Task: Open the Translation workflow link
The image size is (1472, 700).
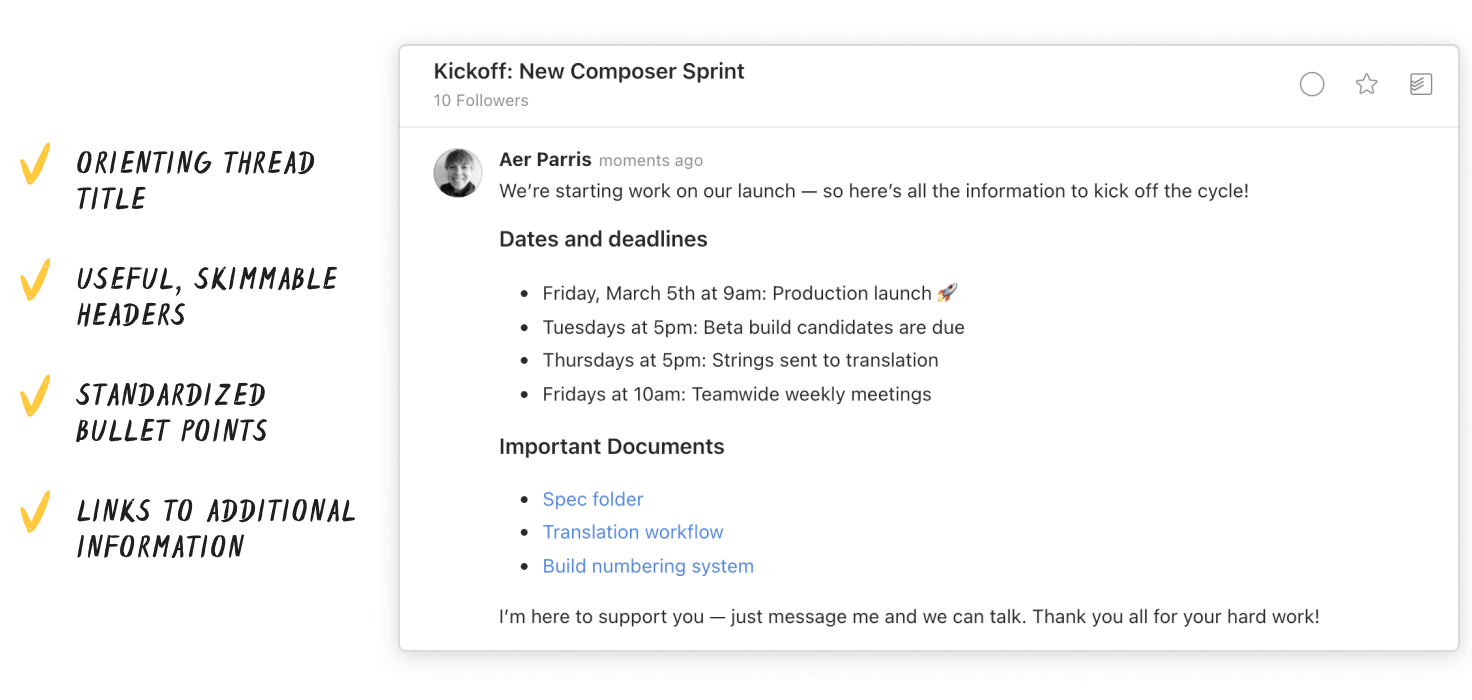Action: [633, 532]
